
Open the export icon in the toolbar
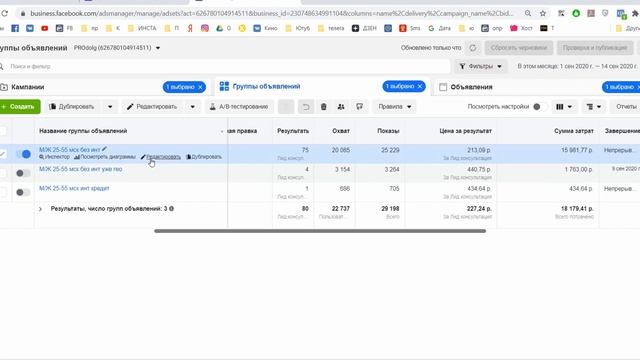359,107
